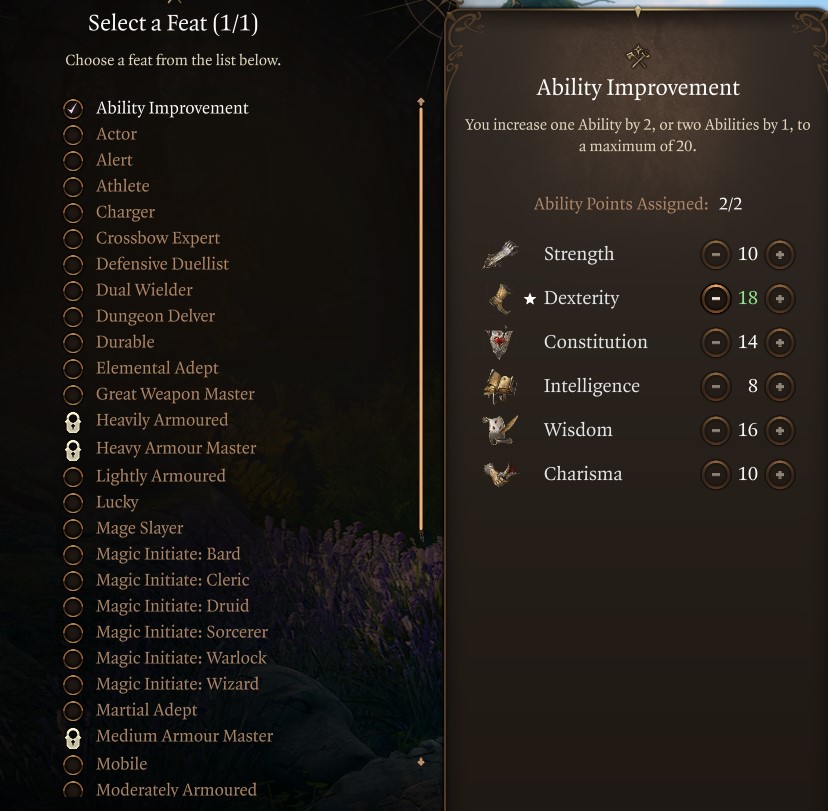Click the Constitution heart shield icon
Image resolution: width=828 pixels, height=811 pixels.
pyautogui.click(x=499, y=342)
